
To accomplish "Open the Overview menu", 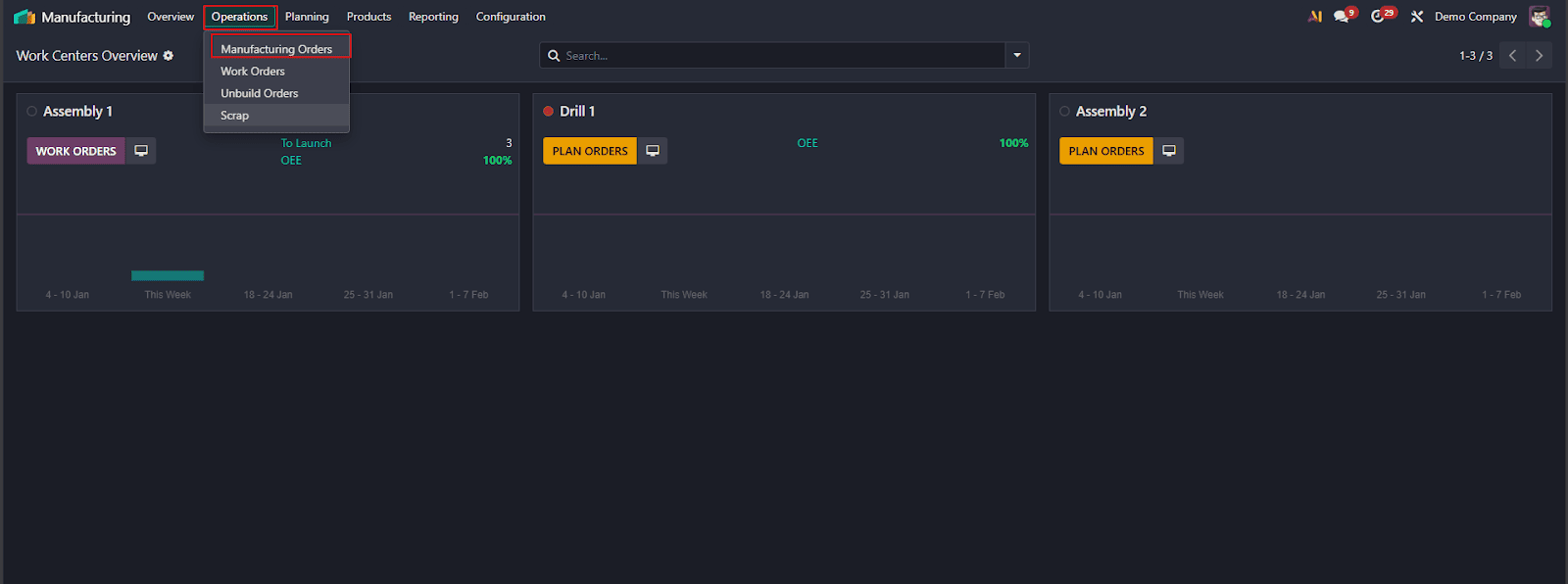I will 171,17.
